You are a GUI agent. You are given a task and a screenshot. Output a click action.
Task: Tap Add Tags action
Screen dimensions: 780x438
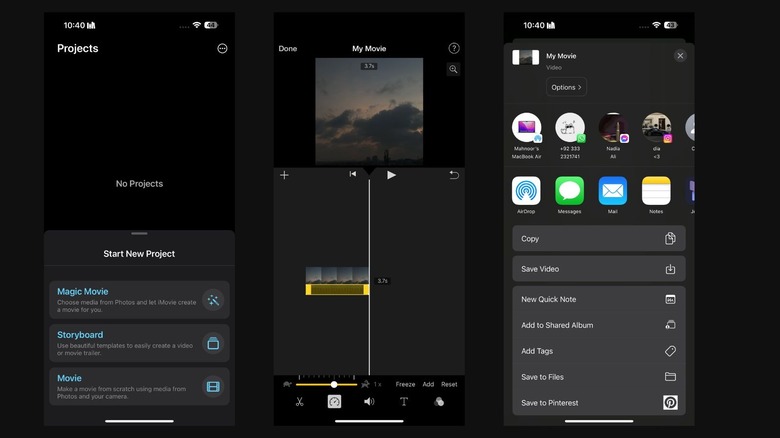pyautogui.click(x=599, y=351)
